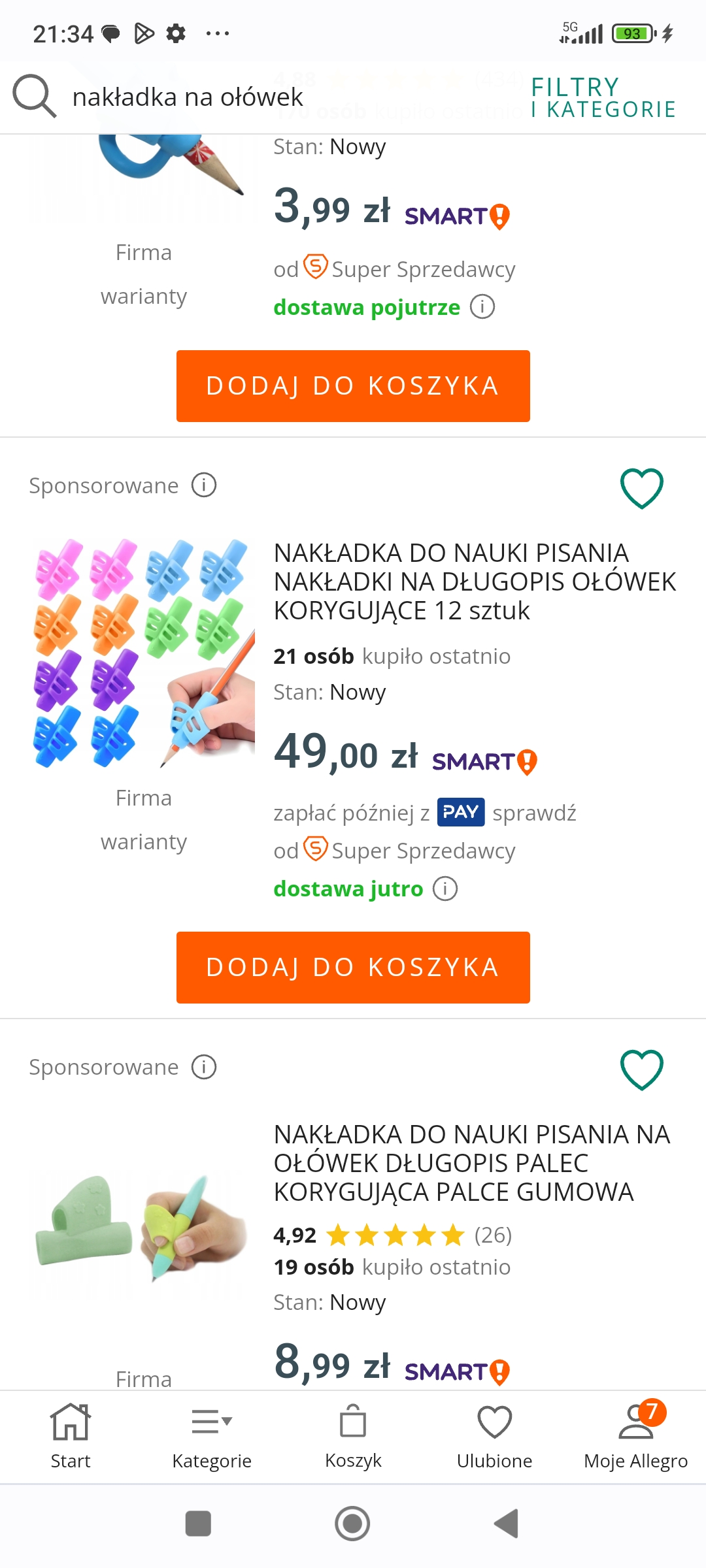Open the info icon beside dostawa pojutrze

pyautogui.click(x=482, y=307)
